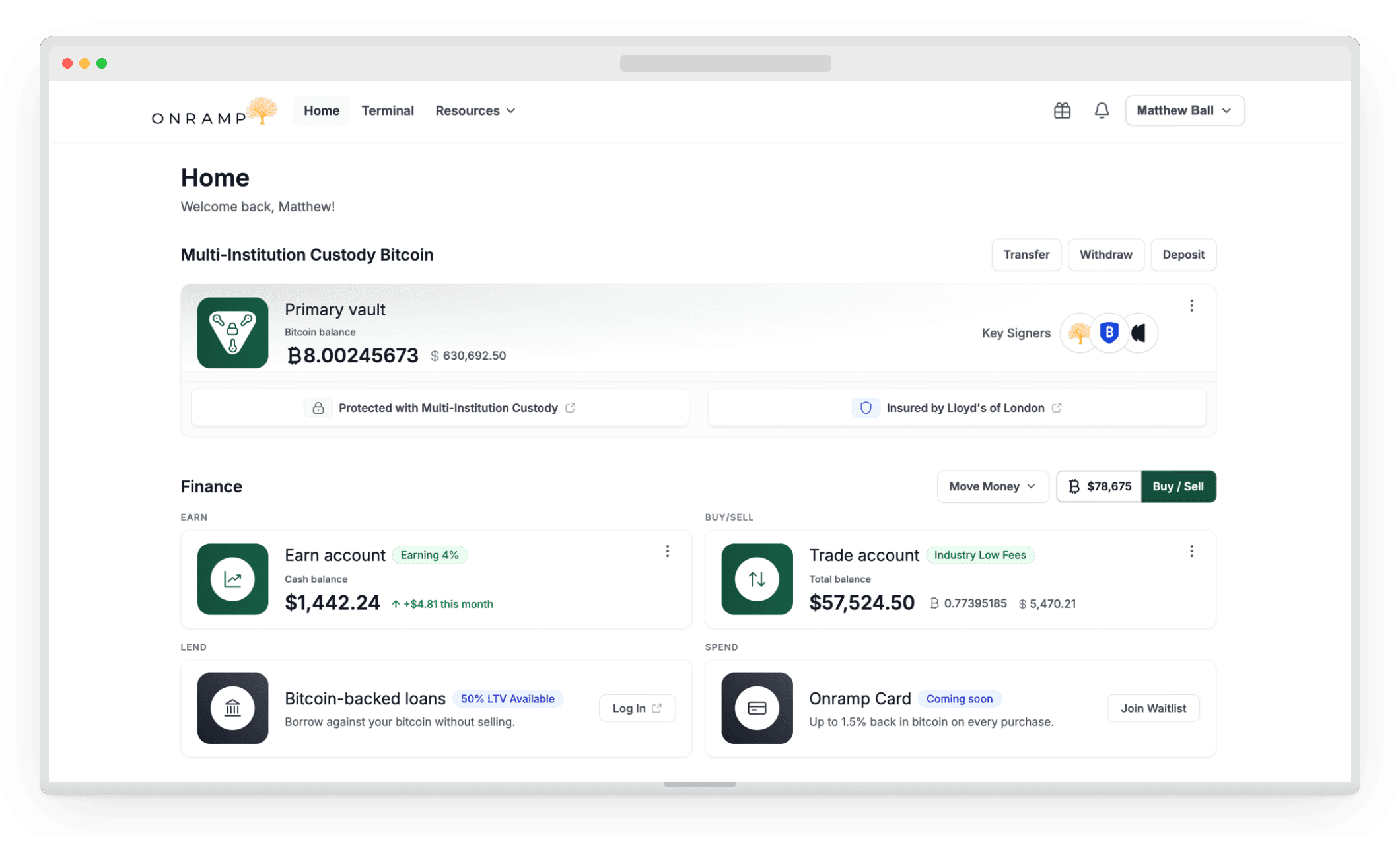This screenshot has width=1400, height=858.
Task: Click the Onramp tree key signer avatar
Action: click(1079, 333)
